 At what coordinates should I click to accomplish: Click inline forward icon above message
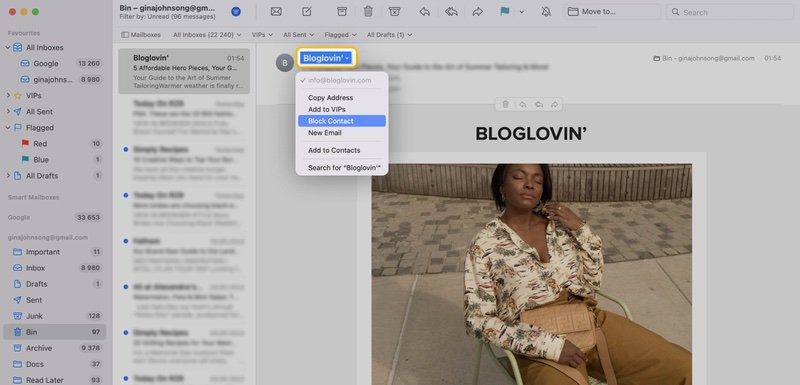(x=554, y=104)
